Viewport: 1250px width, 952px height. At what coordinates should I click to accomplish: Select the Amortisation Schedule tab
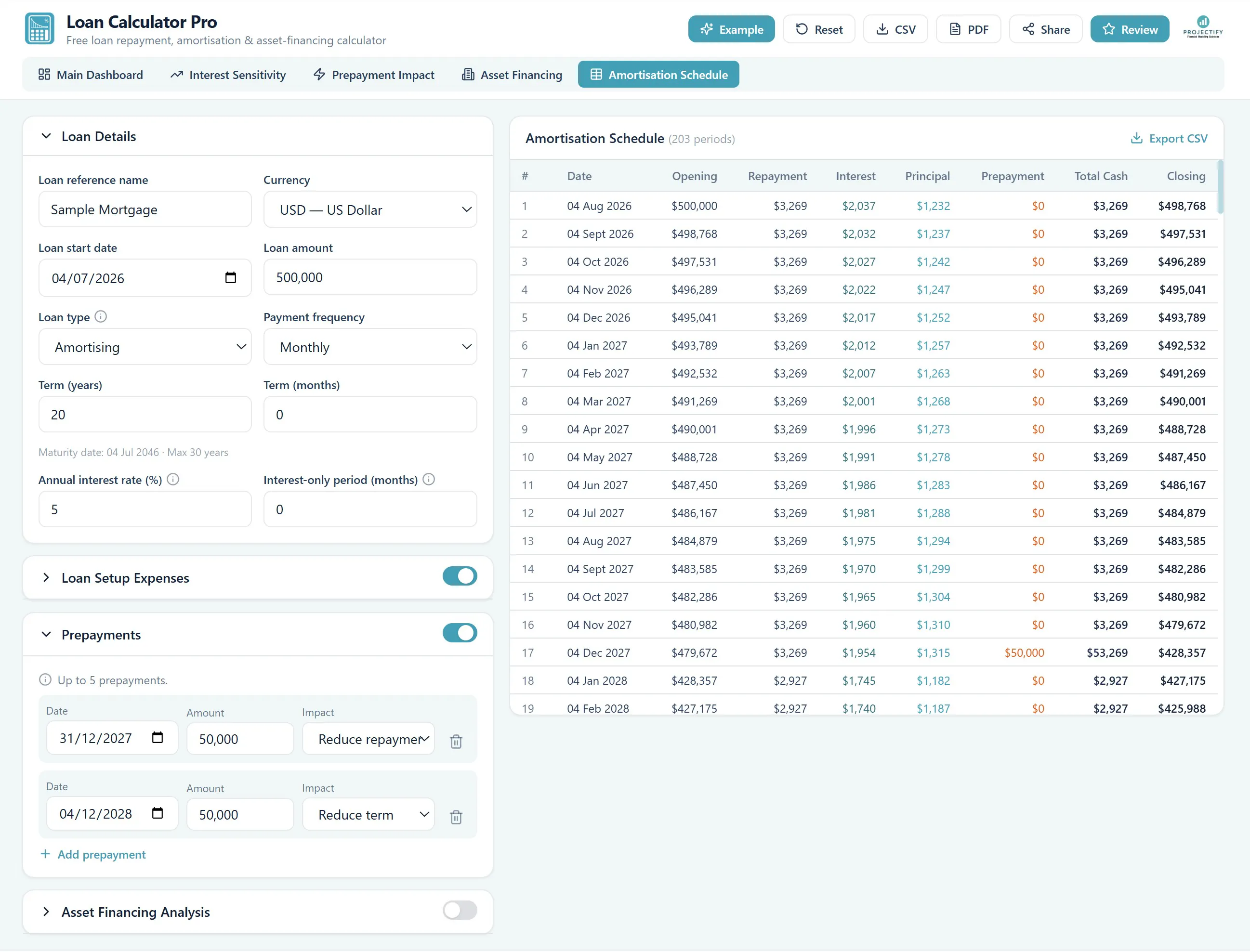click(x=659, y=75)
